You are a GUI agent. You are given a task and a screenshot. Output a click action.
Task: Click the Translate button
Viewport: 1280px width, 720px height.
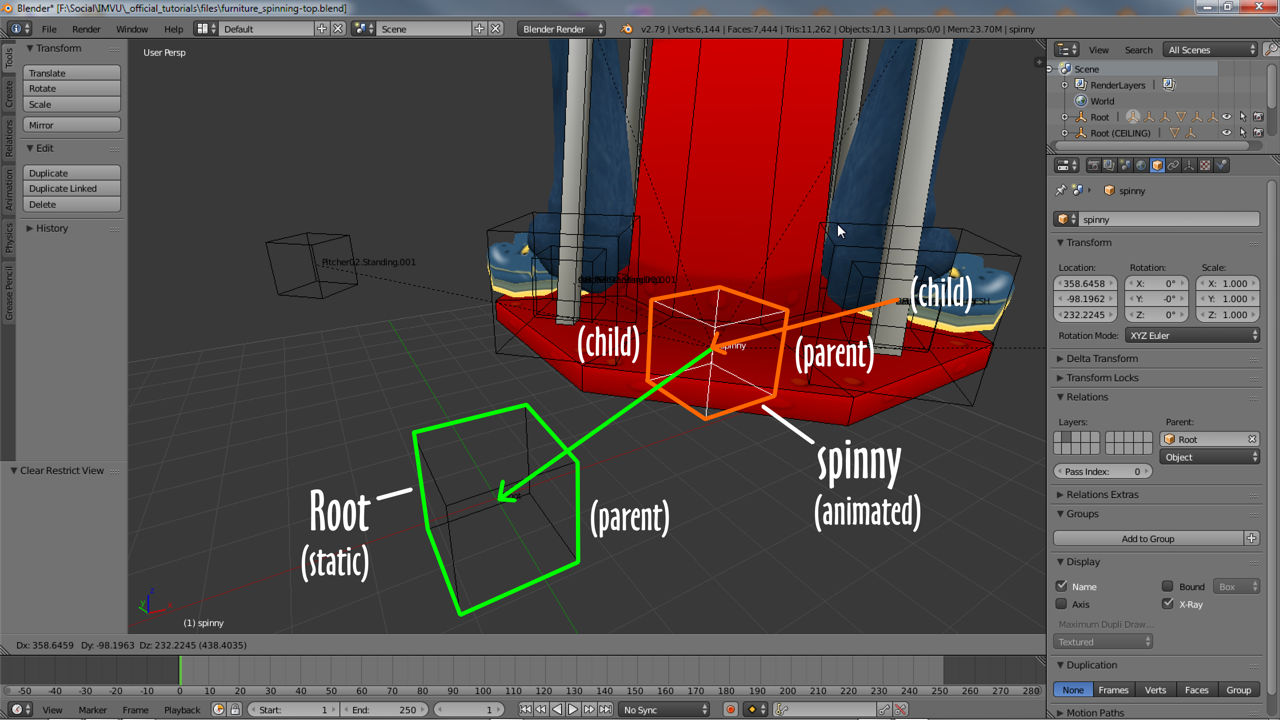point(72,73)
